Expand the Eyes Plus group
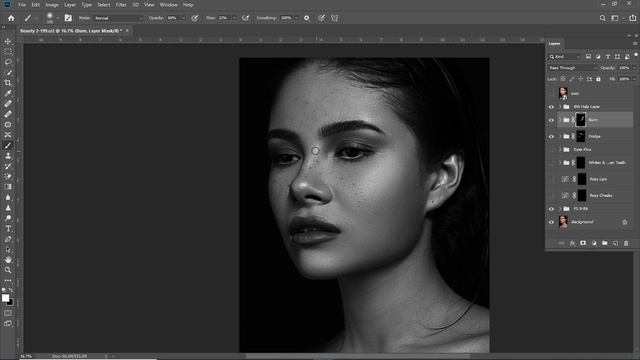 point(560,150)
